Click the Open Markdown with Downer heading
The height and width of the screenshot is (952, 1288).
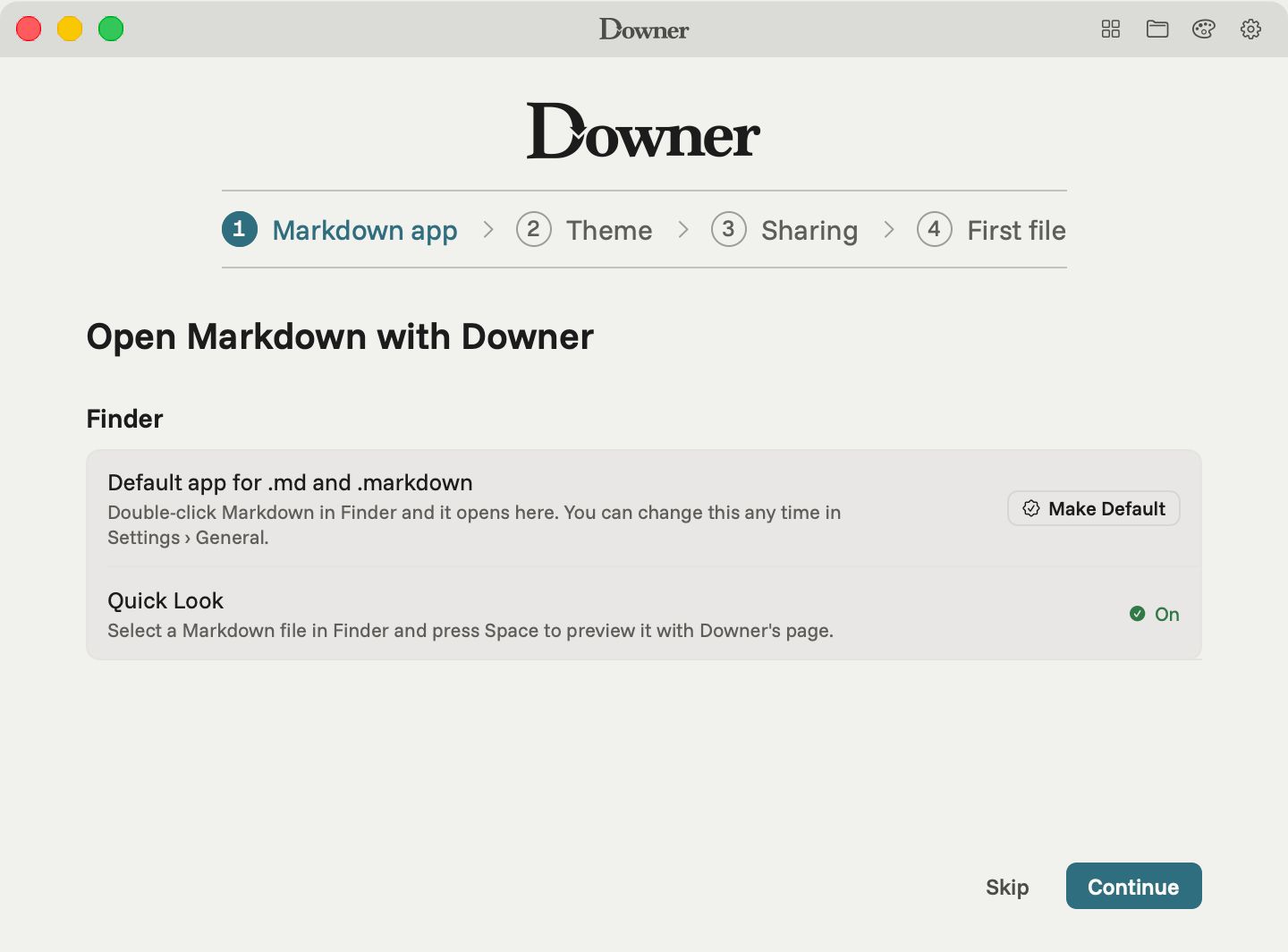tap(340, 337)
